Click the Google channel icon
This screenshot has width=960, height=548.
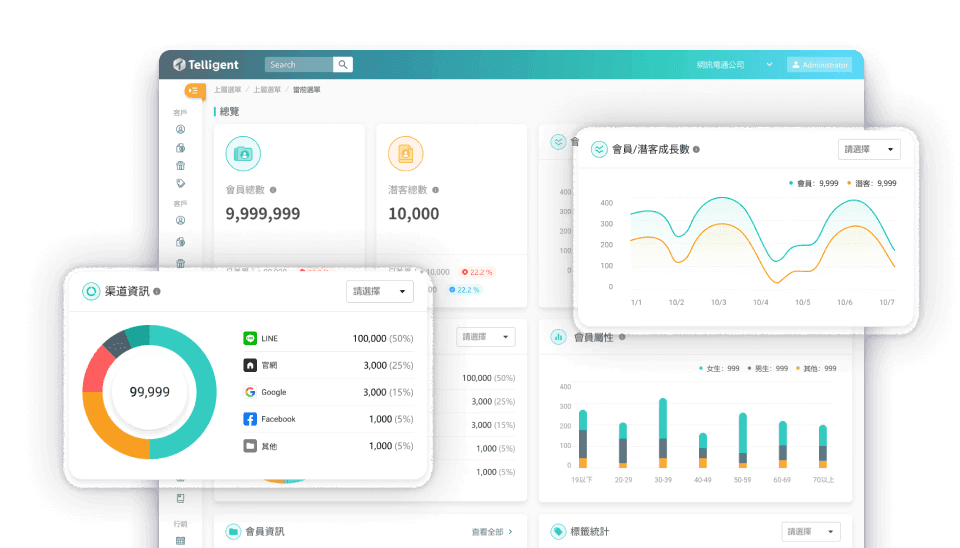250,392
